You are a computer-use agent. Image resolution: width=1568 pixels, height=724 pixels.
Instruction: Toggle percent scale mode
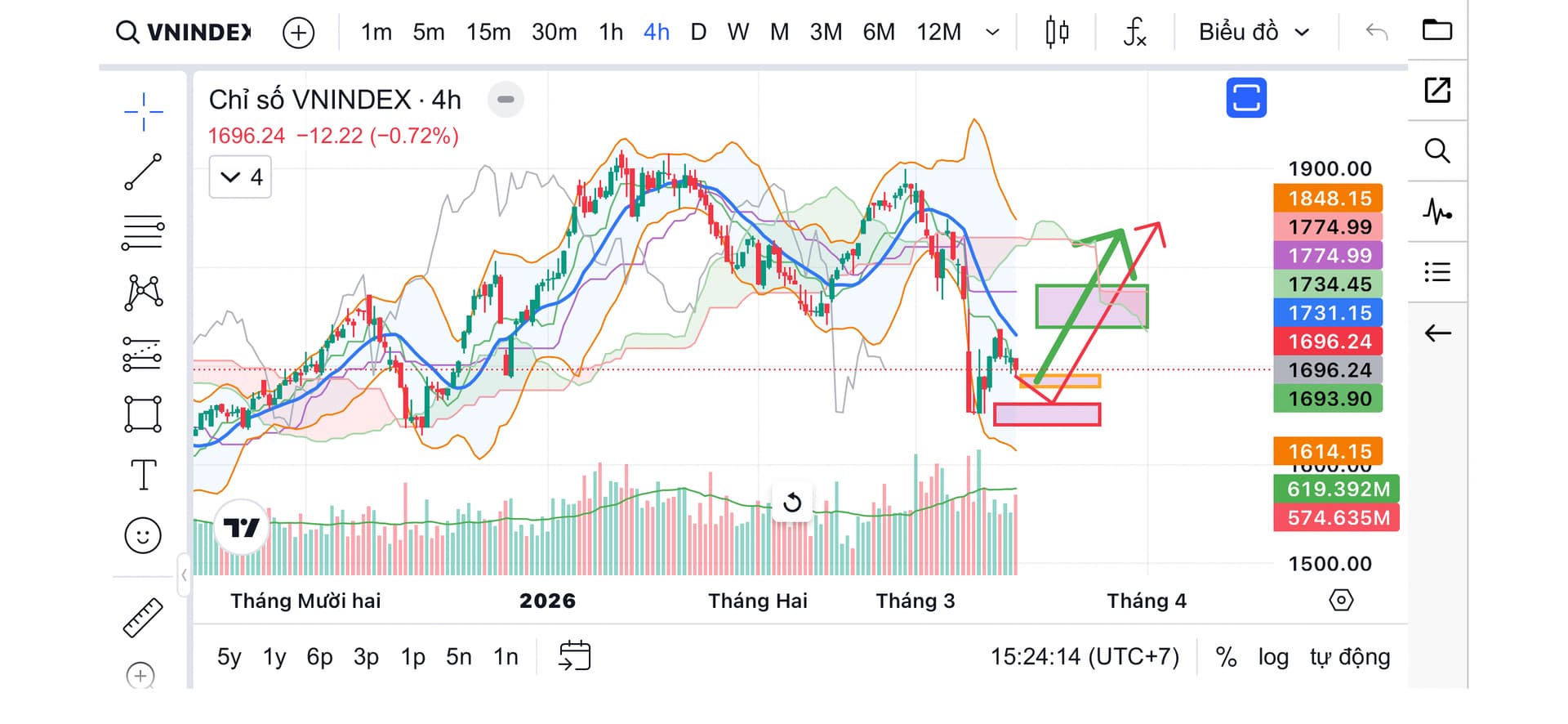[1226, 657]
